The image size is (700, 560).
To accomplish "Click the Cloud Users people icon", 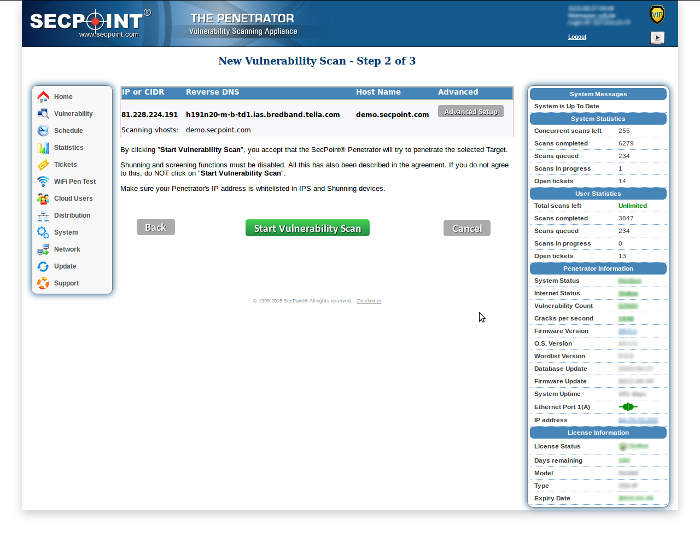I will [43, 198].
